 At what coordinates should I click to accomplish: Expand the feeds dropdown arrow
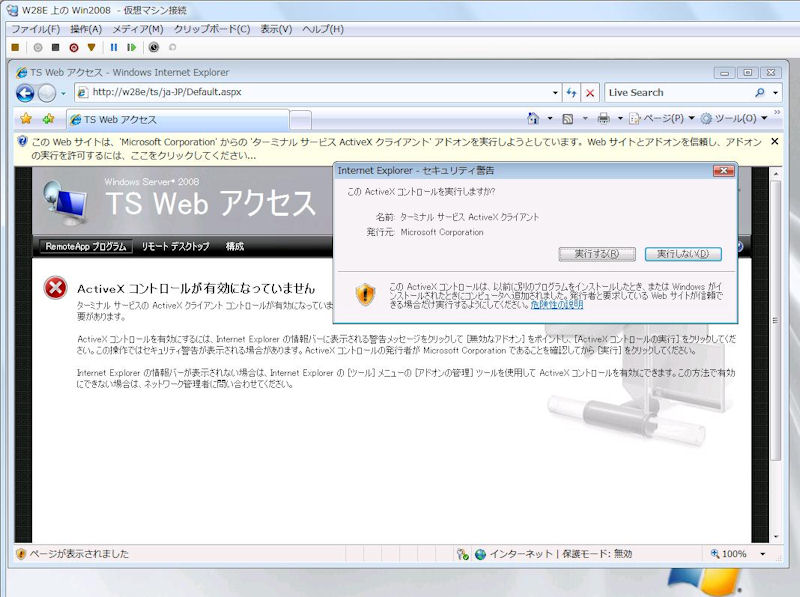click(585, 118)
